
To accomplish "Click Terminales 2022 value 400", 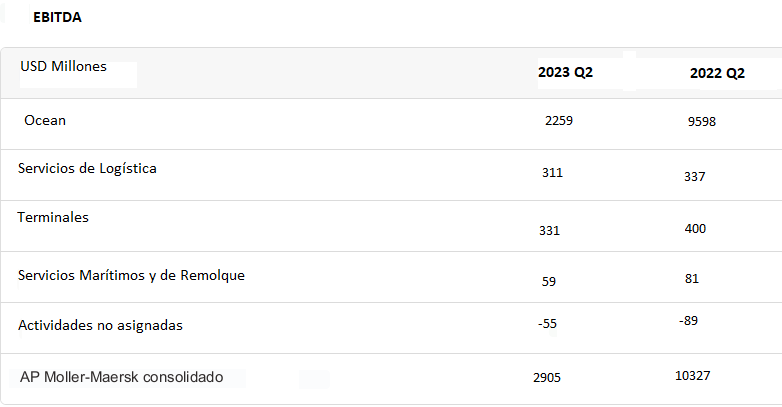I will [x=695, y=228].
